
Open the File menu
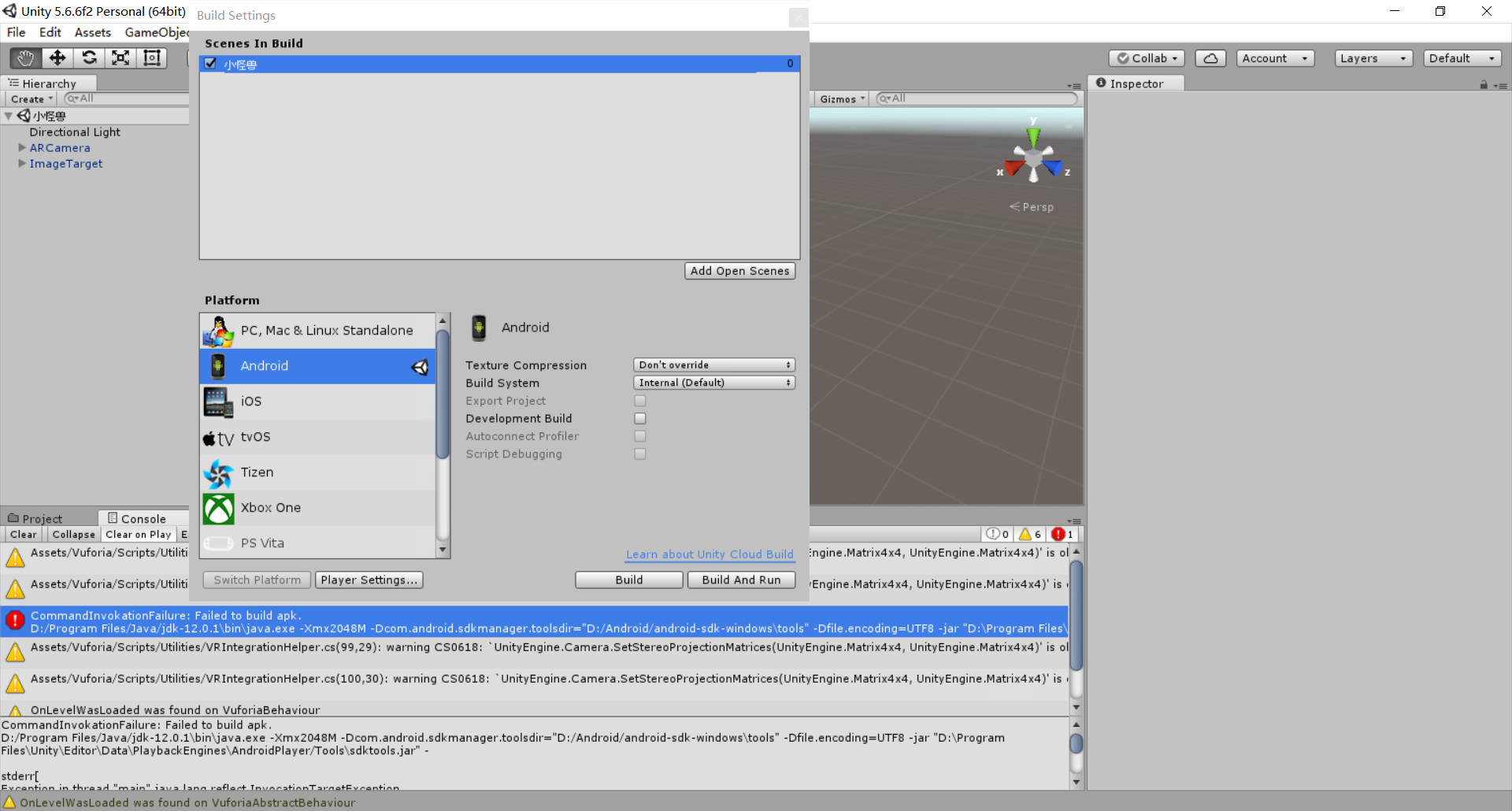coord(16,32)
